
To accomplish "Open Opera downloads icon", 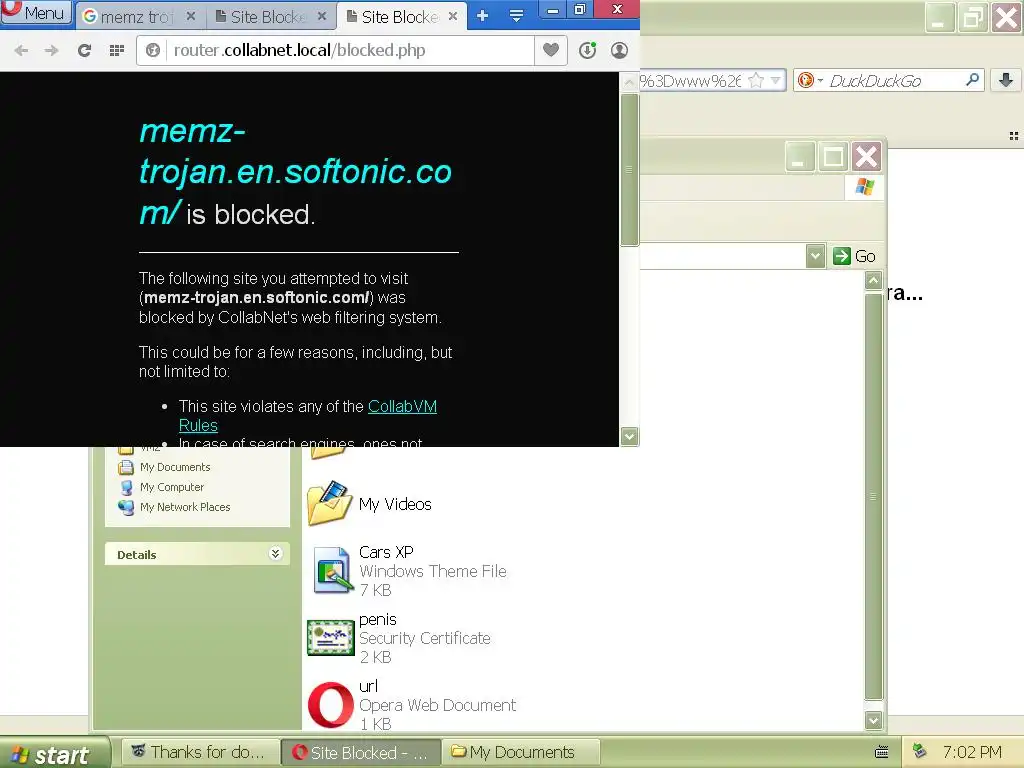I will (x=587, y=50).
